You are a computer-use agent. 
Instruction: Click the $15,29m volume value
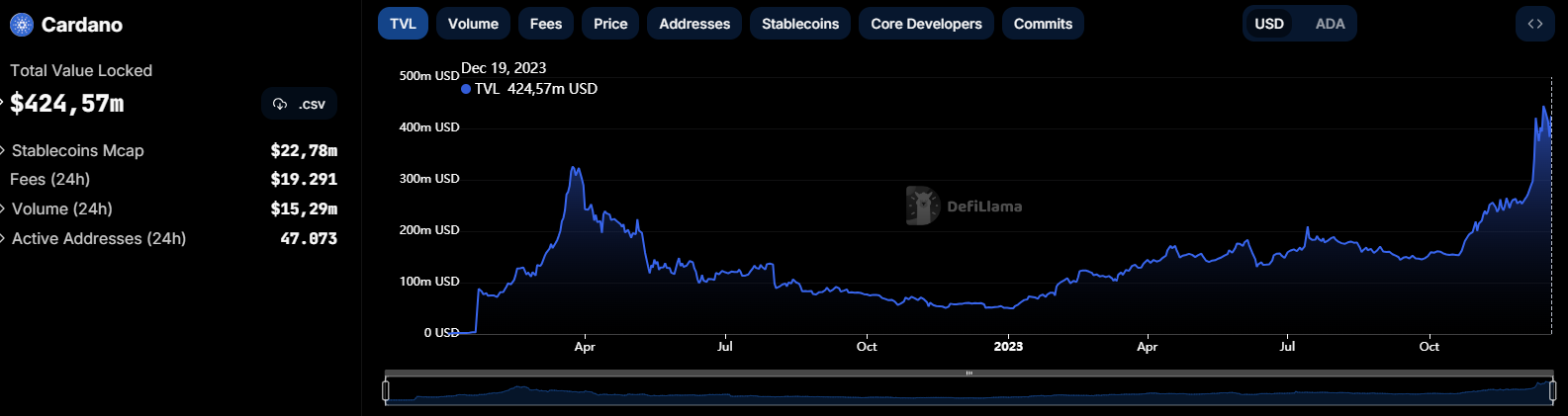click(x=304, y=209)
